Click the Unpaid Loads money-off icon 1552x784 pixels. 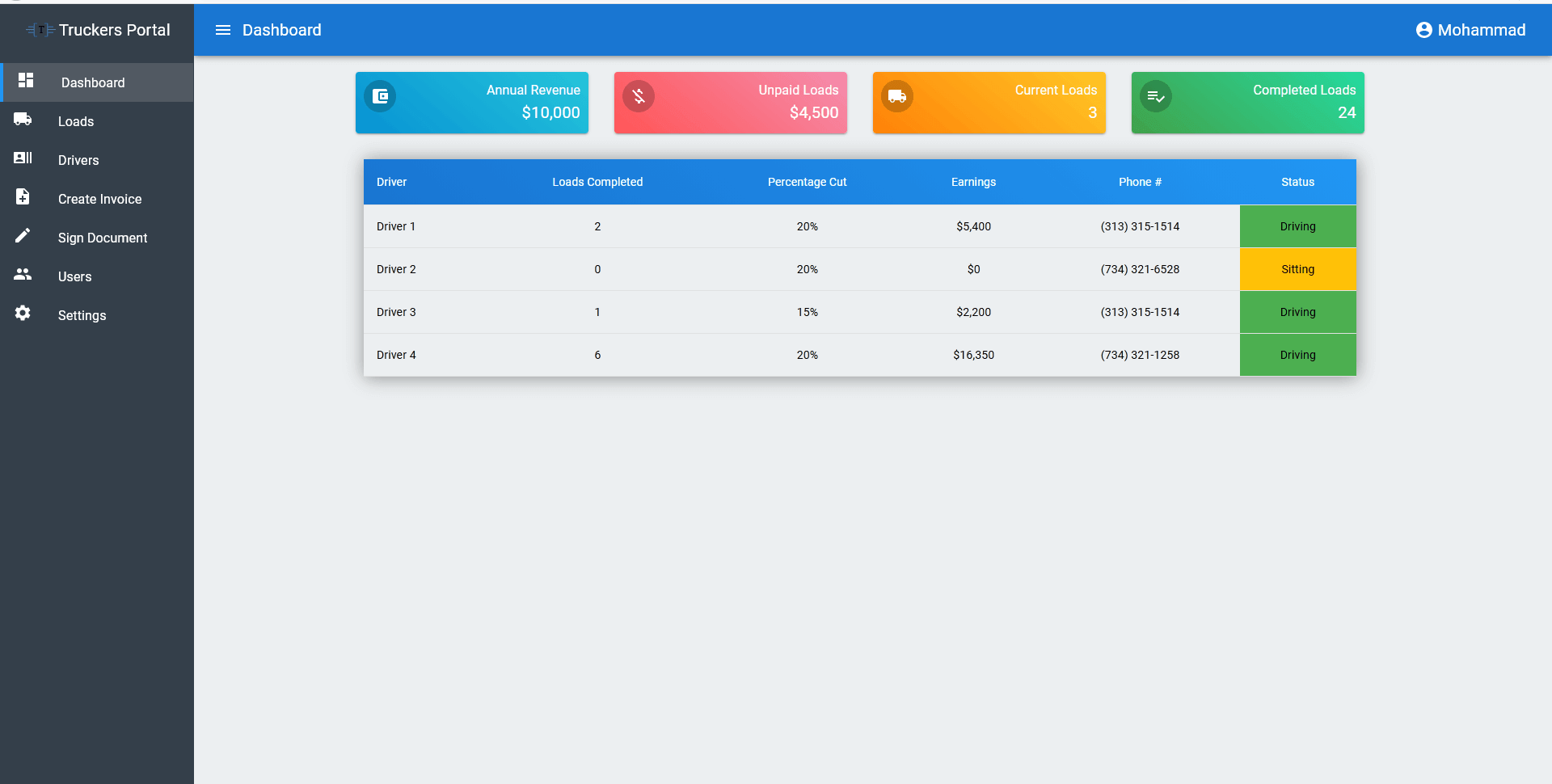pyautogui.click(x=639, y=96)
